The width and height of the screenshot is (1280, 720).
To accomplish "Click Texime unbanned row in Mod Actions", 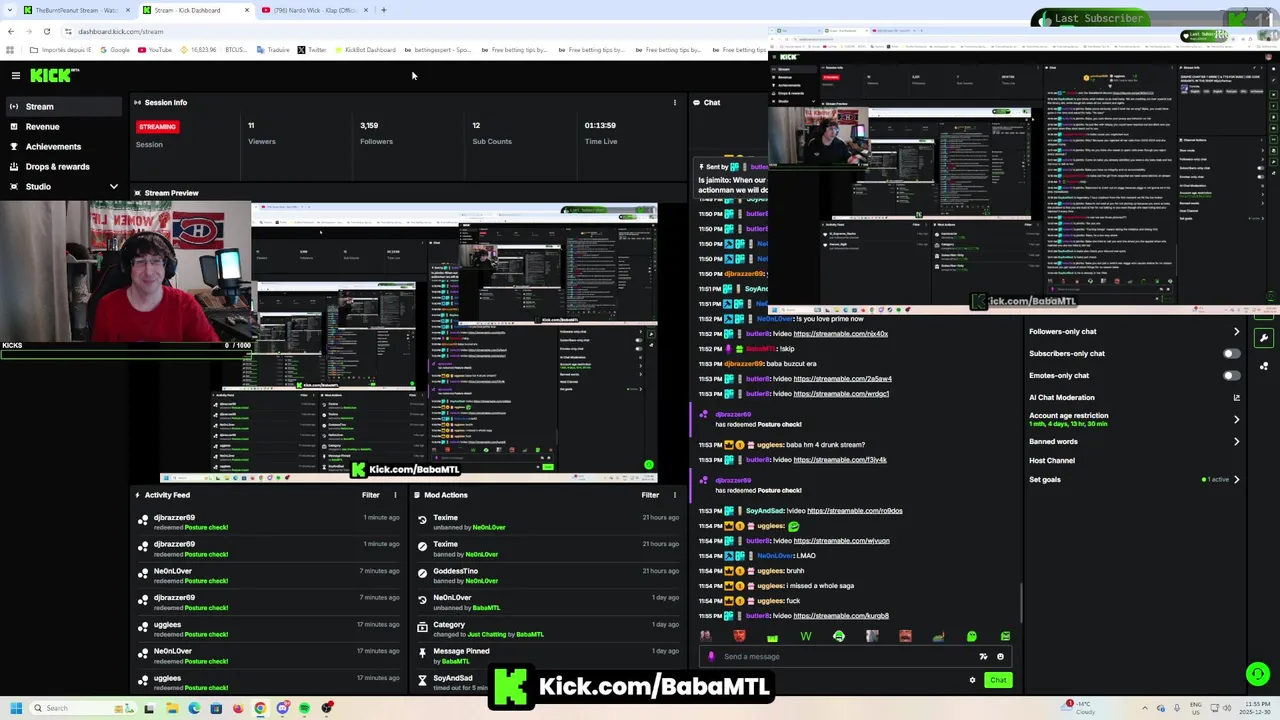I will [548, 522].
